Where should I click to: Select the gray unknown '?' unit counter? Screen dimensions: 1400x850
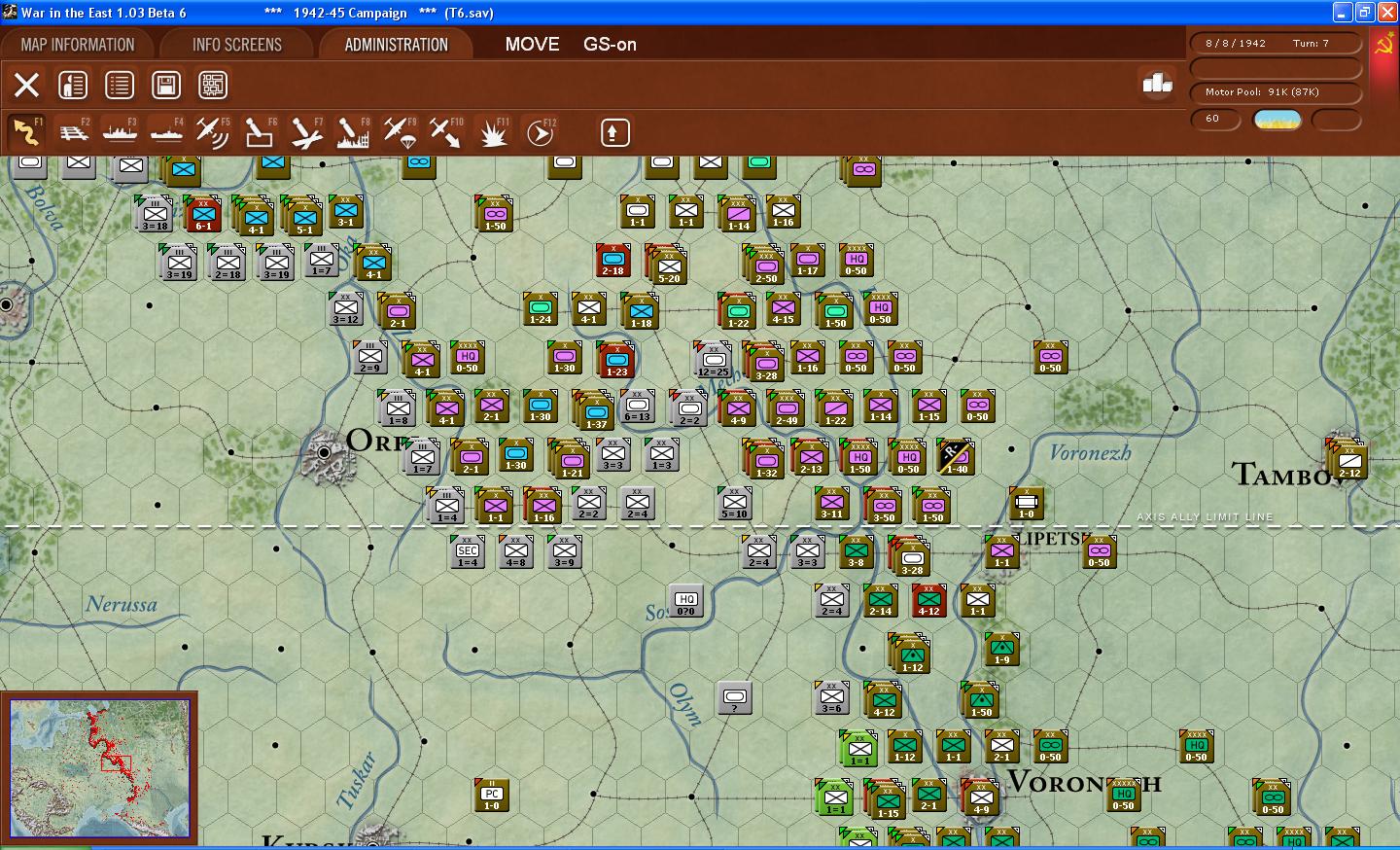(x=735, y=698)
